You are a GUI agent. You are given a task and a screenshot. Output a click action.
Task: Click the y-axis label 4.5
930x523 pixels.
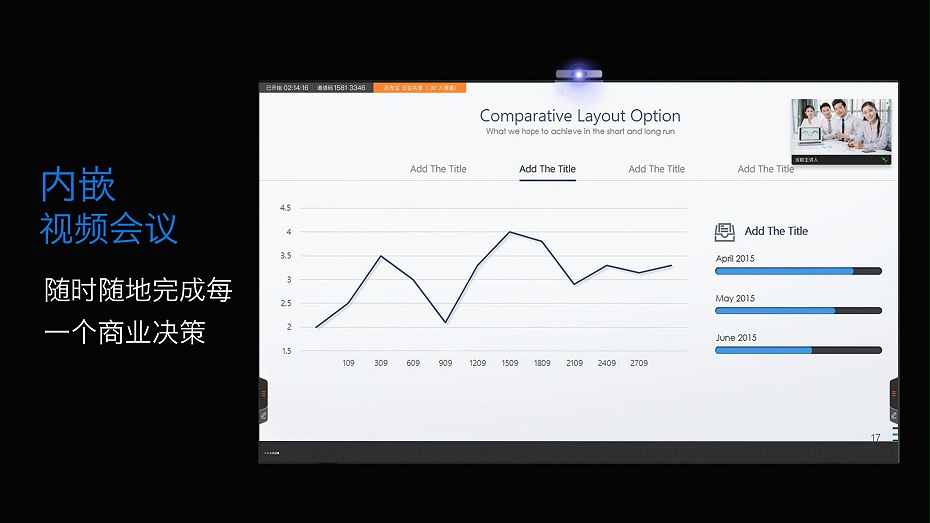pyautogui.click(x=285, y=208)
